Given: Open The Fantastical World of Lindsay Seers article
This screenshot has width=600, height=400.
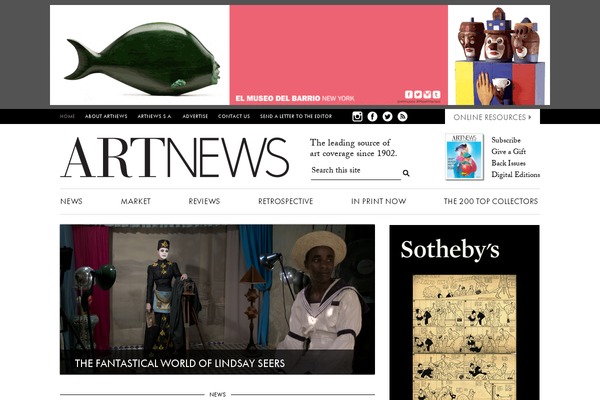Looking at the screenshot, I should pos(217,299).
